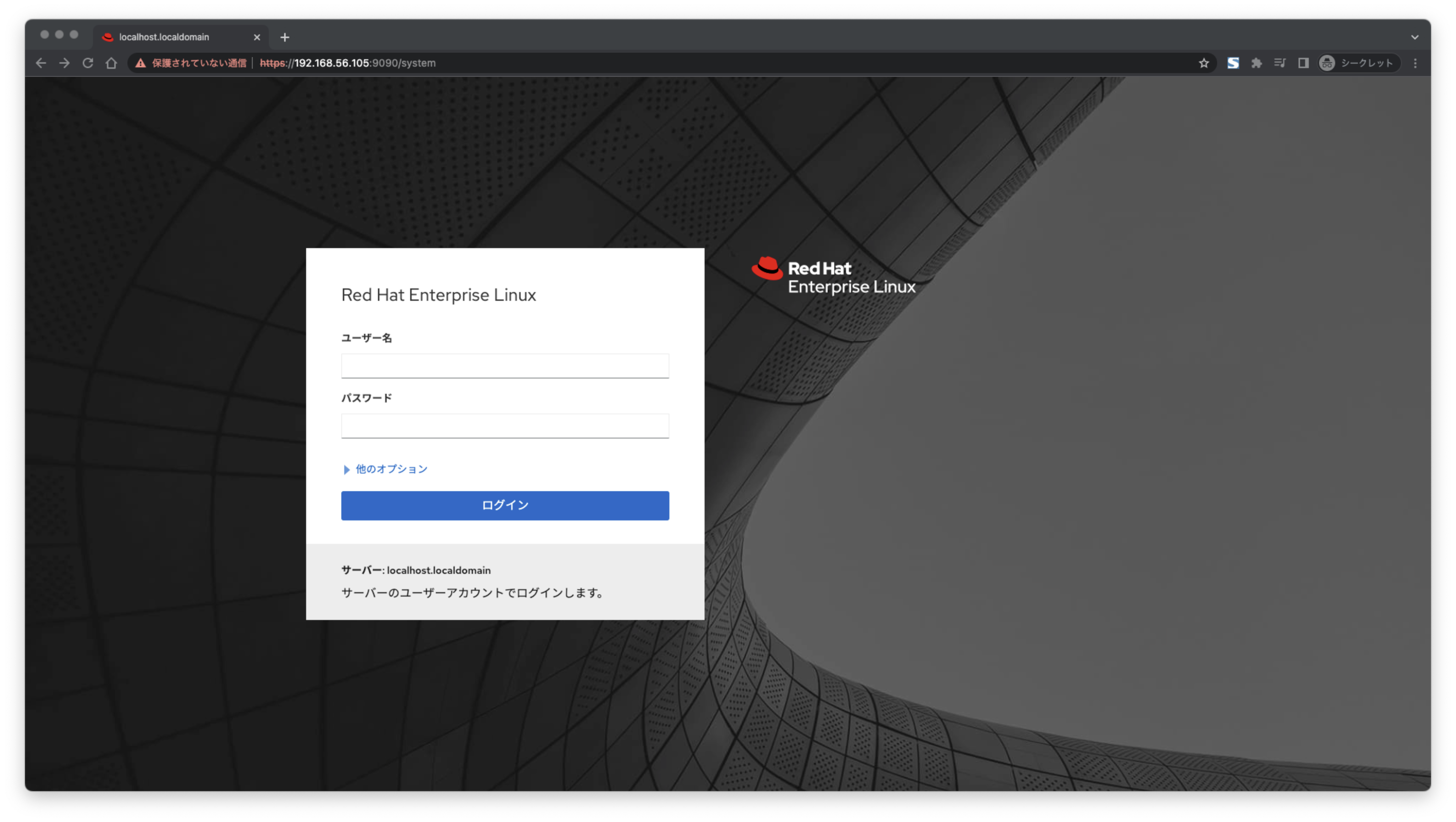Click the media playlist control icon
Image resolution: width=1456 pixels, height=822 pixels.
[1279, 63]
